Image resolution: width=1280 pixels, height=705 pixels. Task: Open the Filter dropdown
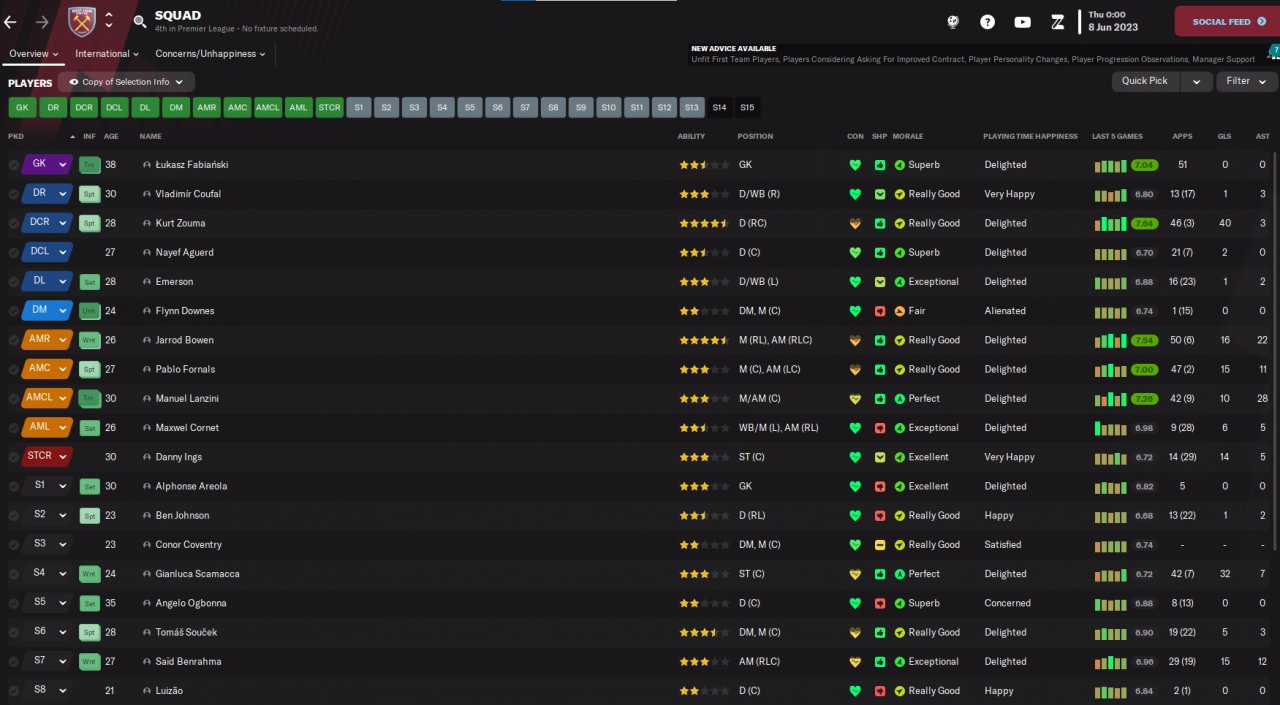coord(1246,82)
